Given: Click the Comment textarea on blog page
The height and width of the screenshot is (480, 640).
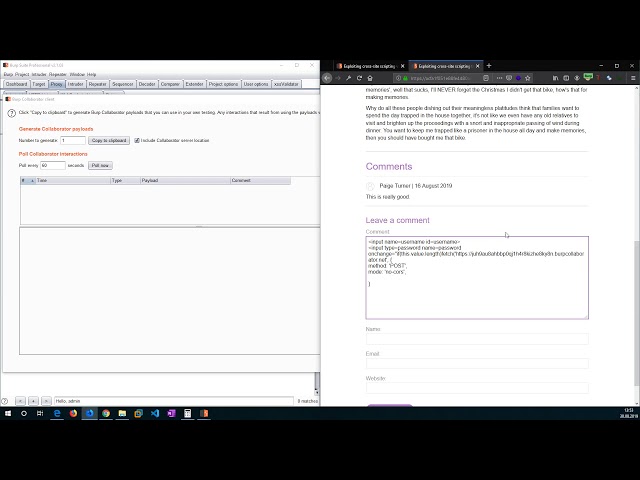Looking at the screenshot, I should 477,278.
